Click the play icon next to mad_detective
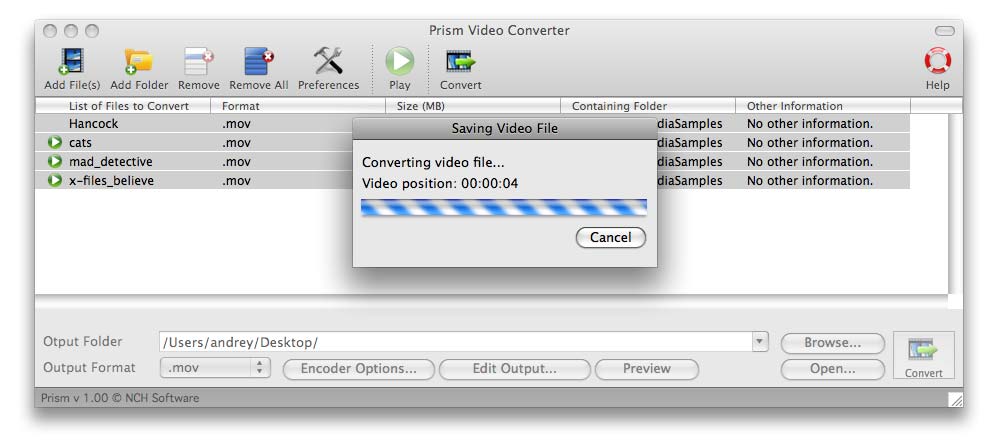Screen dimensions: 991x443 click(x=55, y=162)
